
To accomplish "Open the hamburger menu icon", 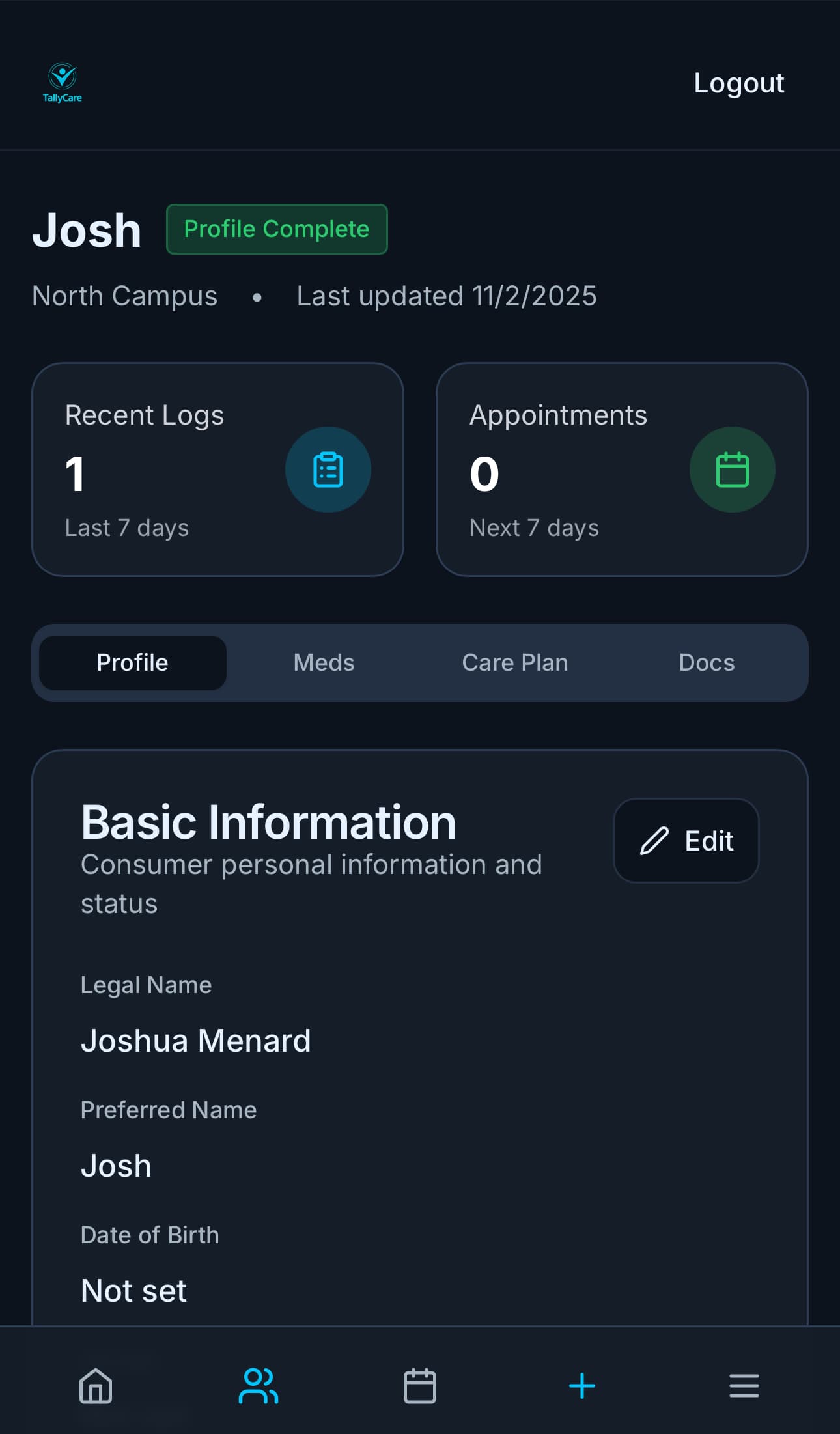I will click(x=744, y=1386).
